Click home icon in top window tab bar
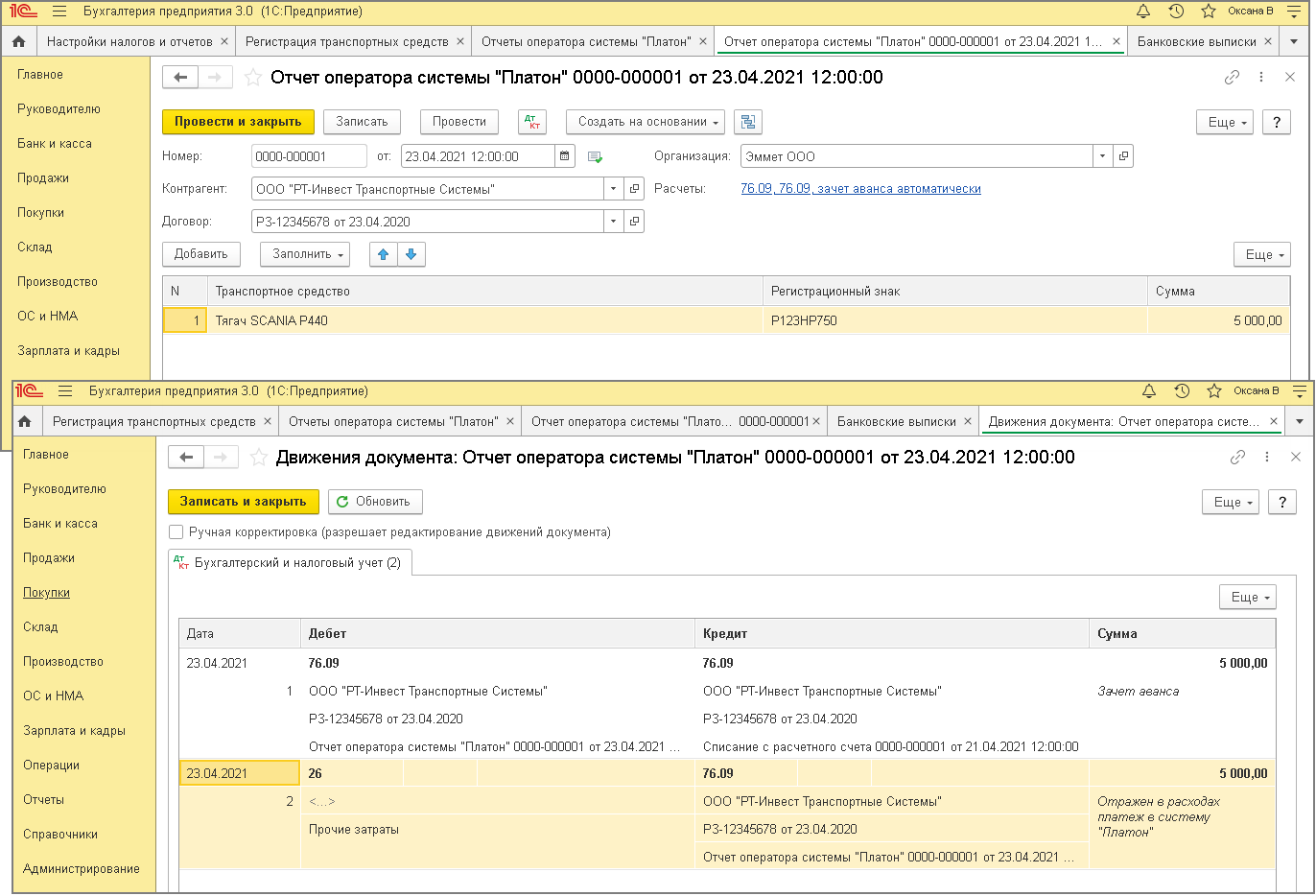The image size is (1316, 896). click(18, 41)
